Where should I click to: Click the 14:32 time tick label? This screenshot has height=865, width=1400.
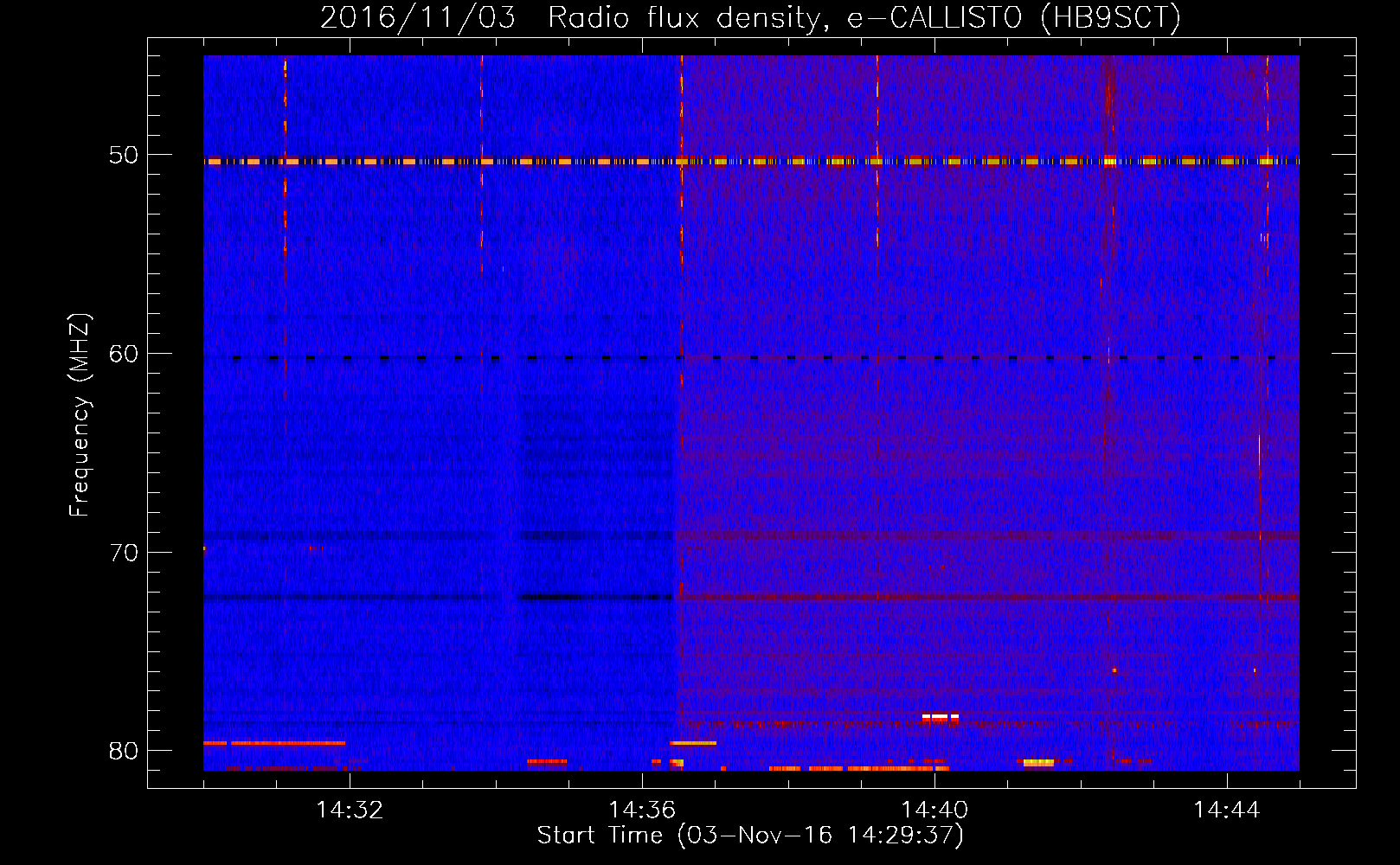pyautogui.click(x=350, y=811)
